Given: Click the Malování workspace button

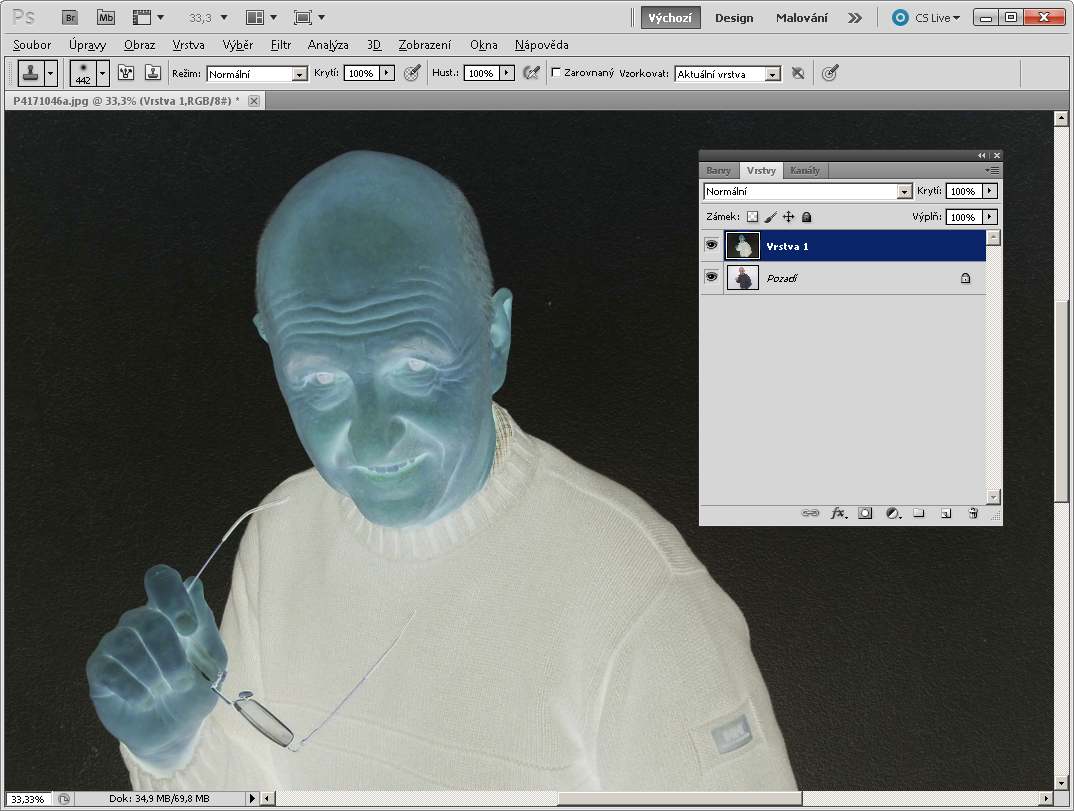Looking at the screenshot, I should pyautogui.click(x=802, y=18).
